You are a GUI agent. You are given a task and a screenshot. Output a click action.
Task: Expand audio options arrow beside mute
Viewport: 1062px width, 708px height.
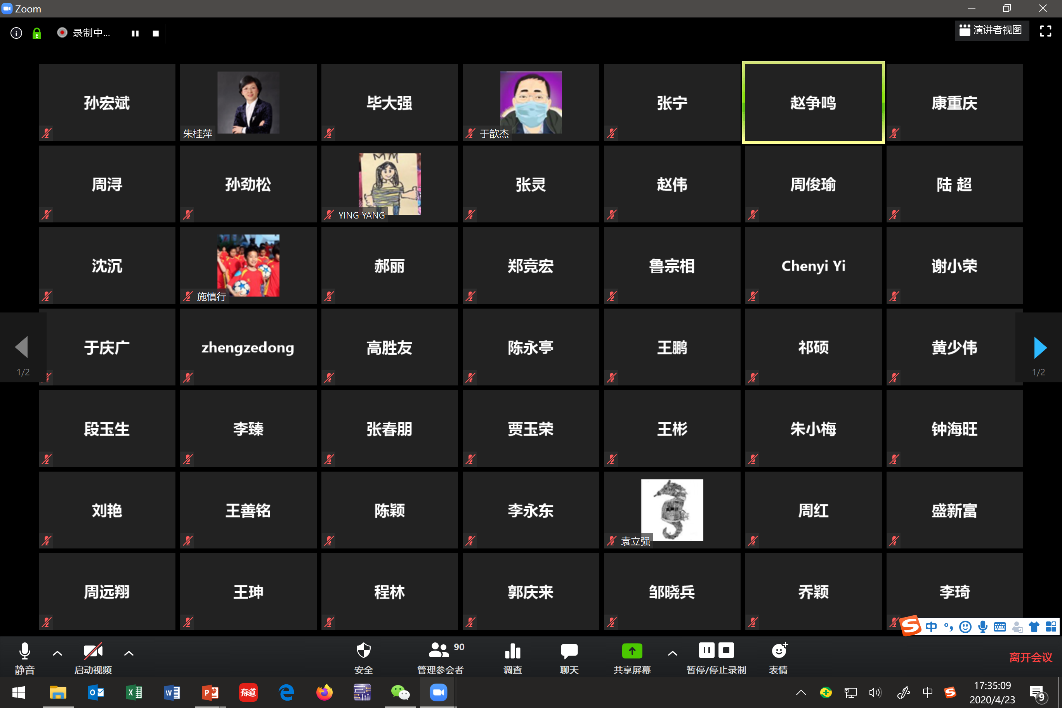tap(57, 652)
